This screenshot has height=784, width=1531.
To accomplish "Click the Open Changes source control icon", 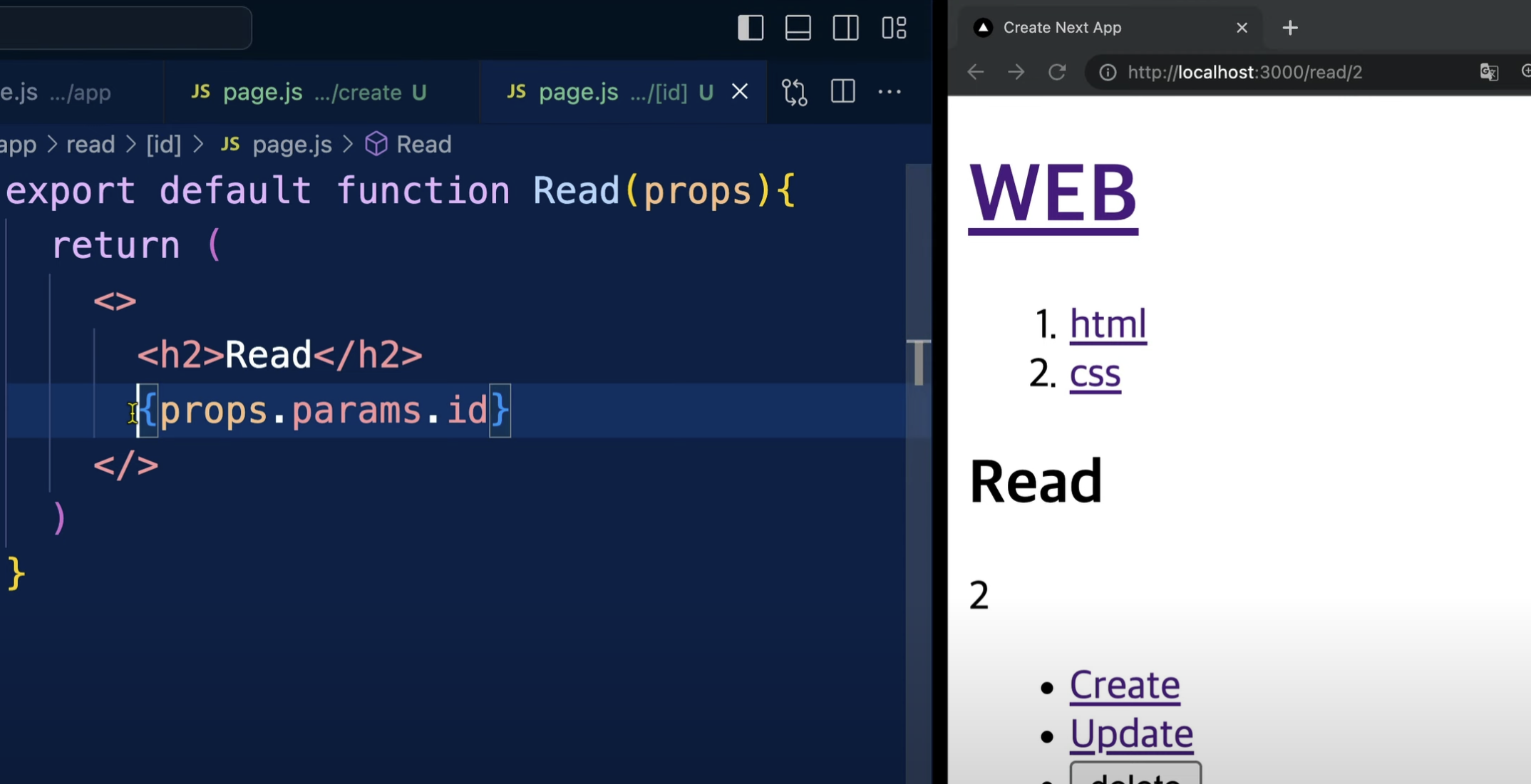I will (x=794, y=92).
